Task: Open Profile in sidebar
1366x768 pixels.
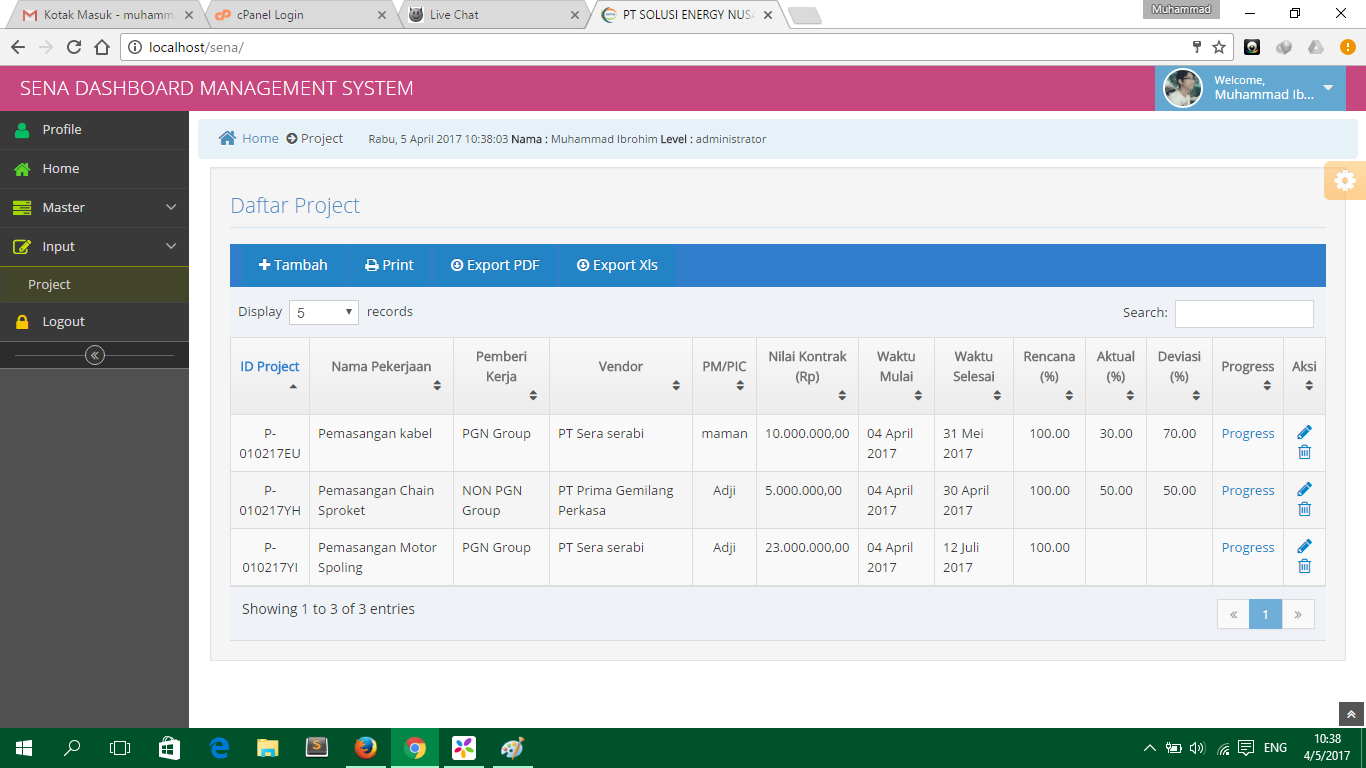Action: pyautogui.click(x=94, y=129)
